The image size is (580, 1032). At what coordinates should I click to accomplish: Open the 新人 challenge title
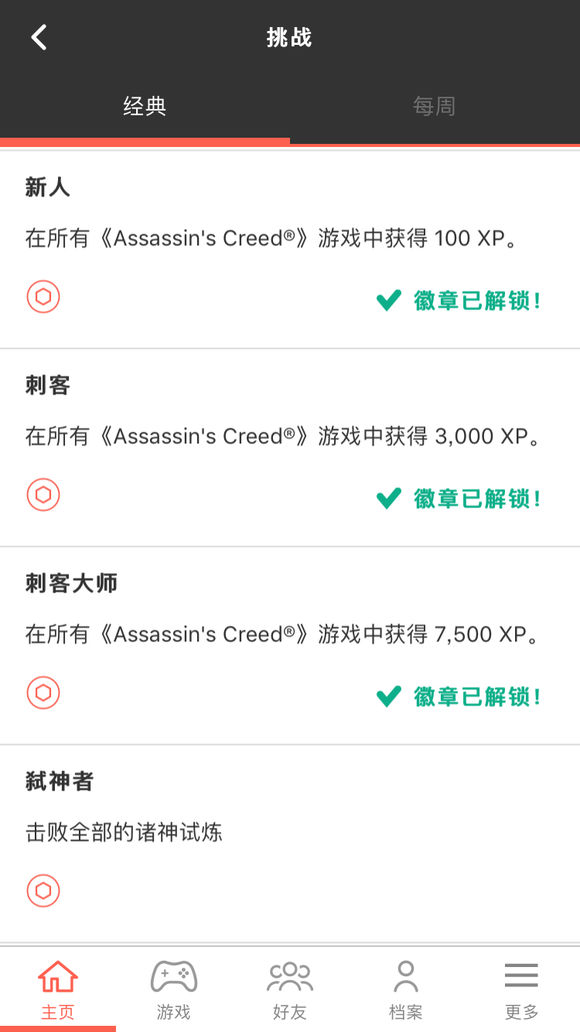coord(47,188)
